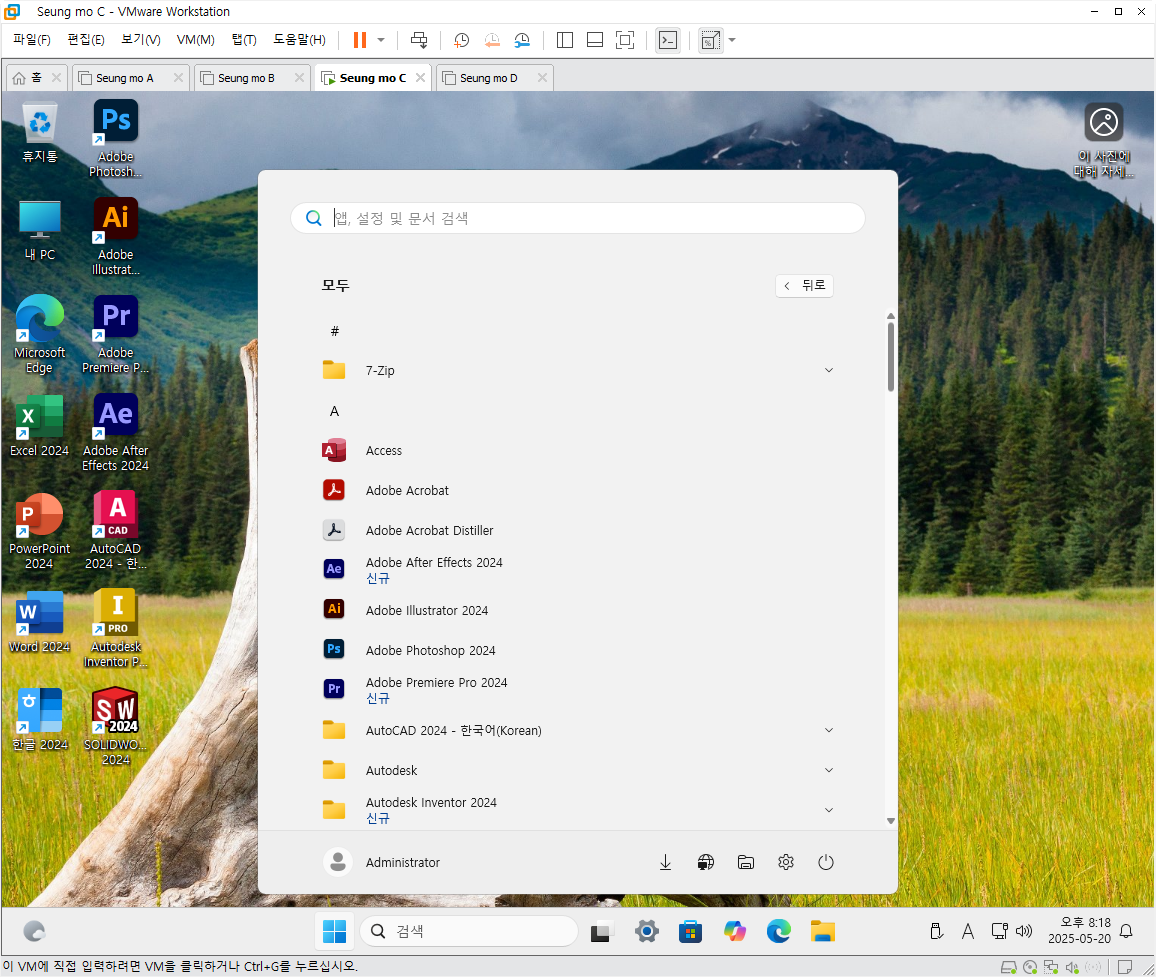Expand the Autodesk folder chevron
The height and width of the screenshot is (977, 1156).
coord(829,770)
